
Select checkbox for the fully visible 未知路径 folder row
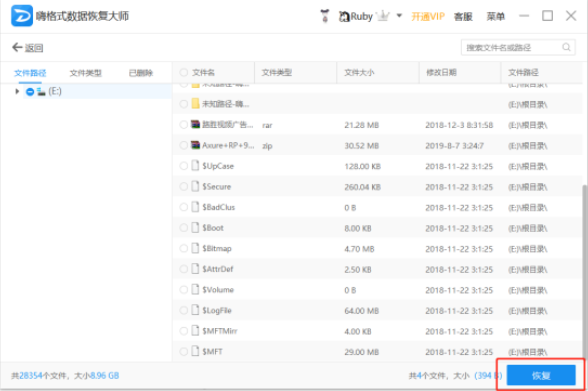point(183,104)
